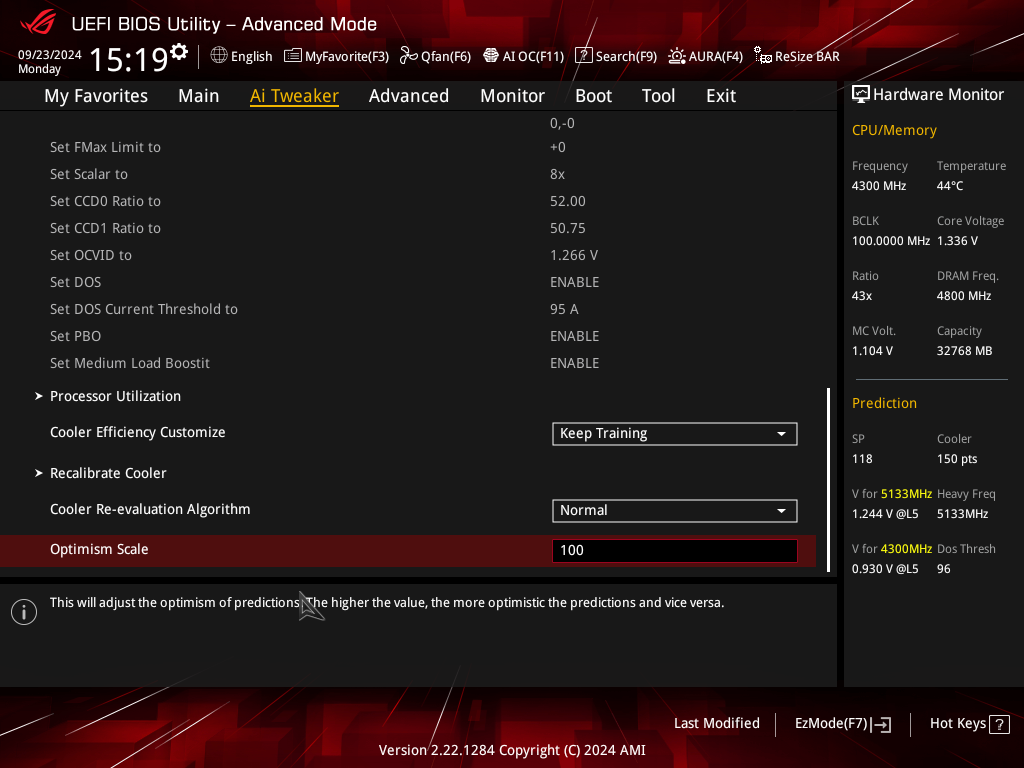The width and height of the screenshot is (1024, 768).
Task: Open time settings gear icon
Action: pyautogui.click(x=179, y=51)
